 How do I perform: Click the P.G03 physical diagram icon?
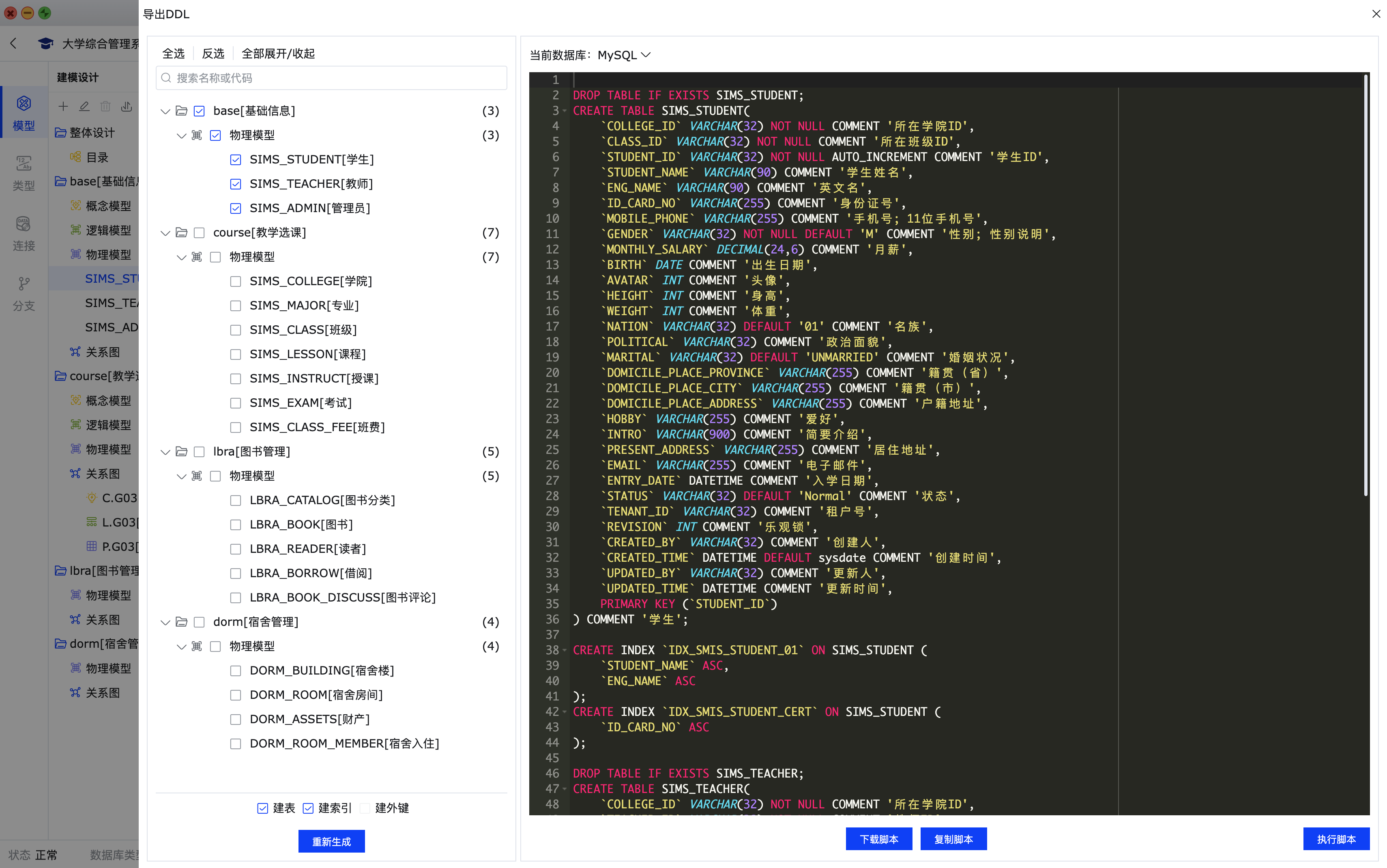point(92,546)
